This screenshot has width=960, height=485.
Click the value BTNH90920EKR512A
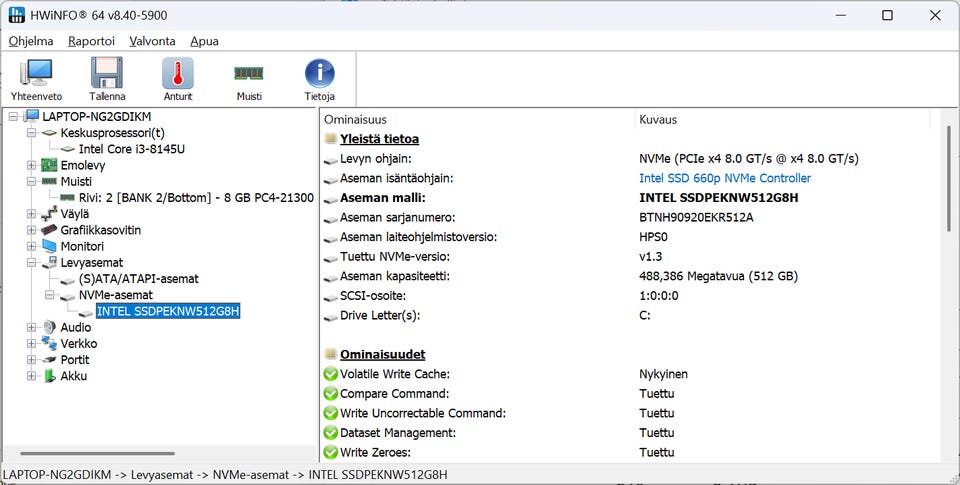(x=696, y=217)
